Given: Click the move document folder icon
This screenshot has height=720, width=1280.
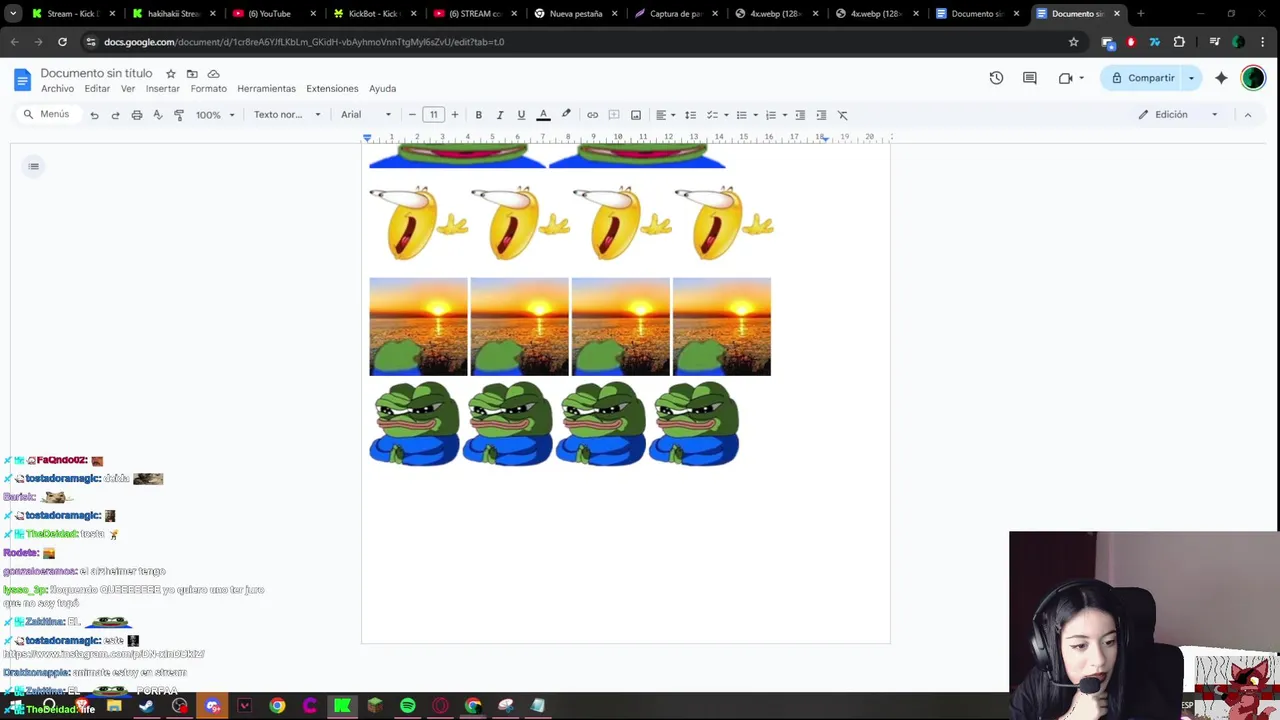Looking at the screenshot, I should 192,74.
